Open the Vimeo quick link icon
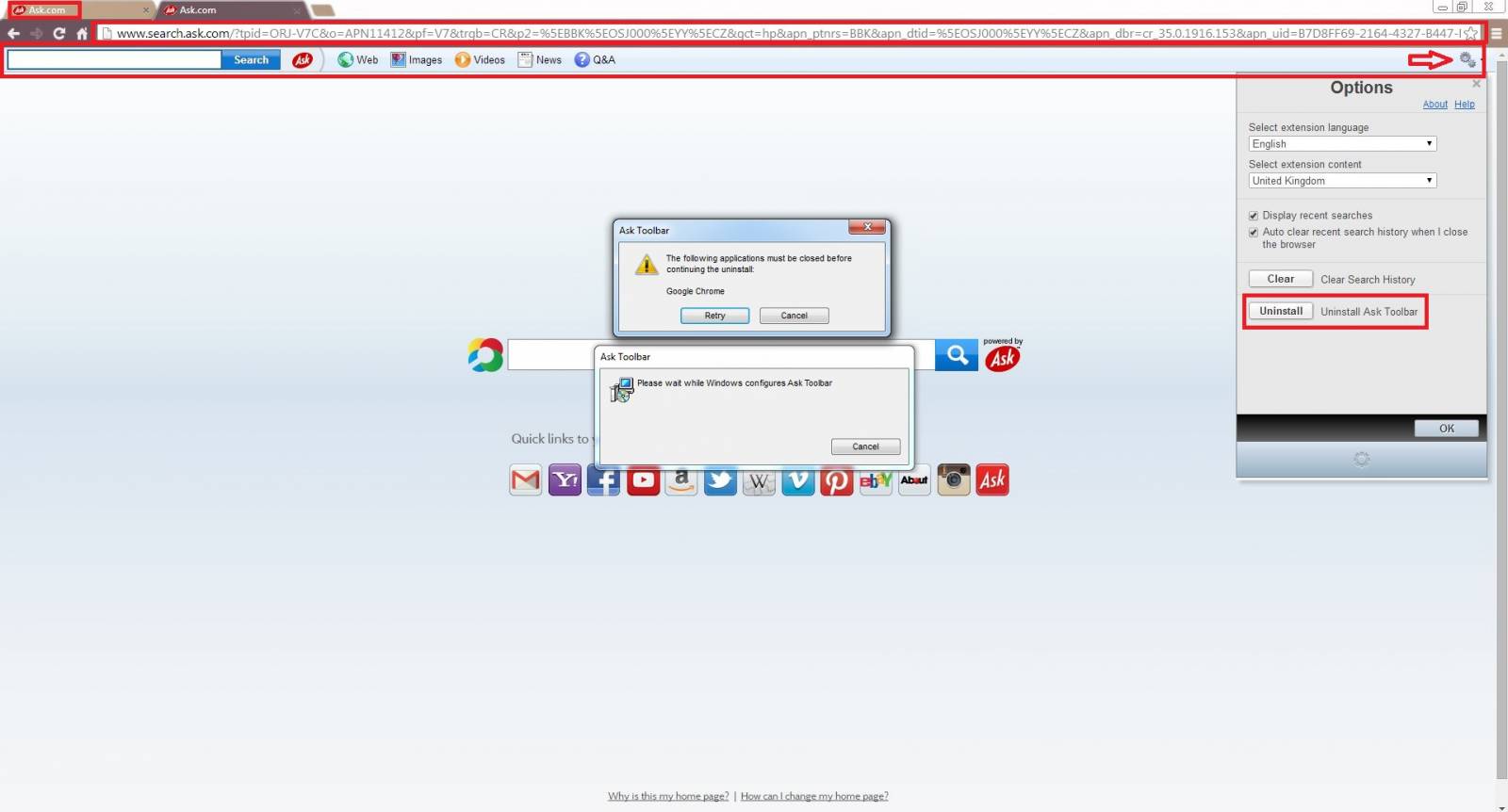Image resolution: width=1508 pixels, height=812 pixels. tap(798, 480)
